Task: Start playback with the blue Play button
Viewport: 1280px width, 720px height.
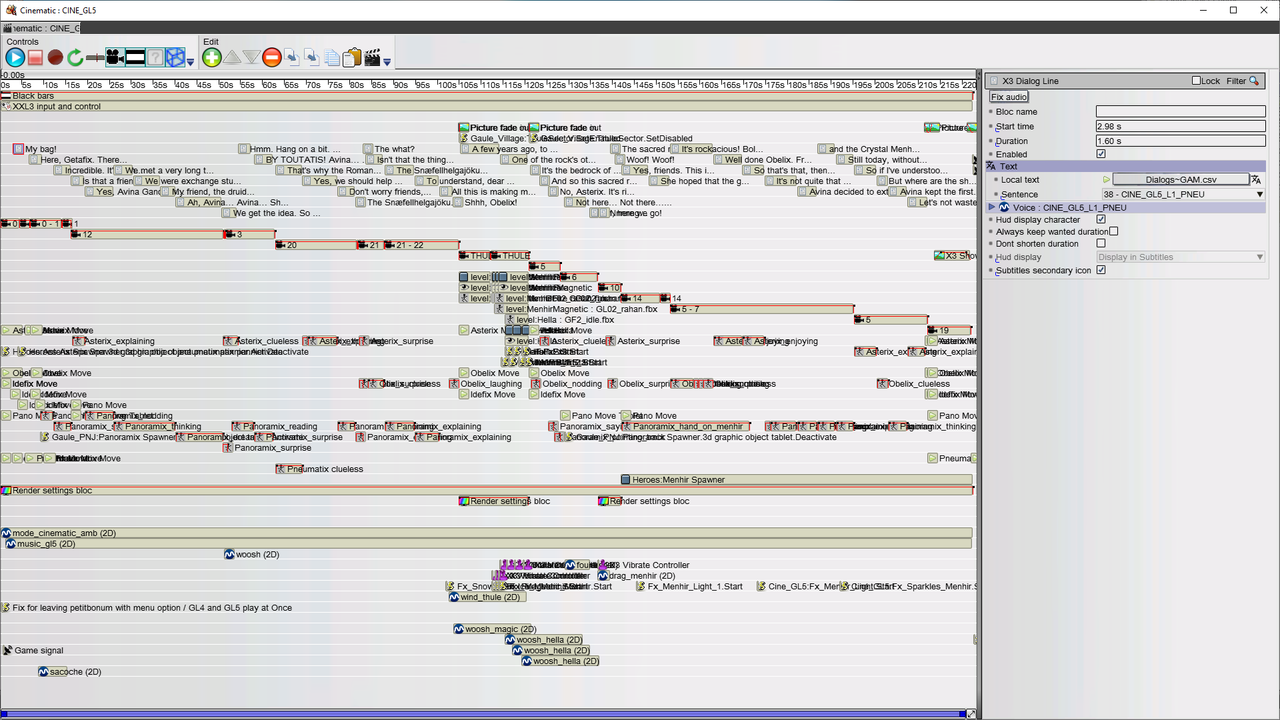Action: [x=15, y=58]
